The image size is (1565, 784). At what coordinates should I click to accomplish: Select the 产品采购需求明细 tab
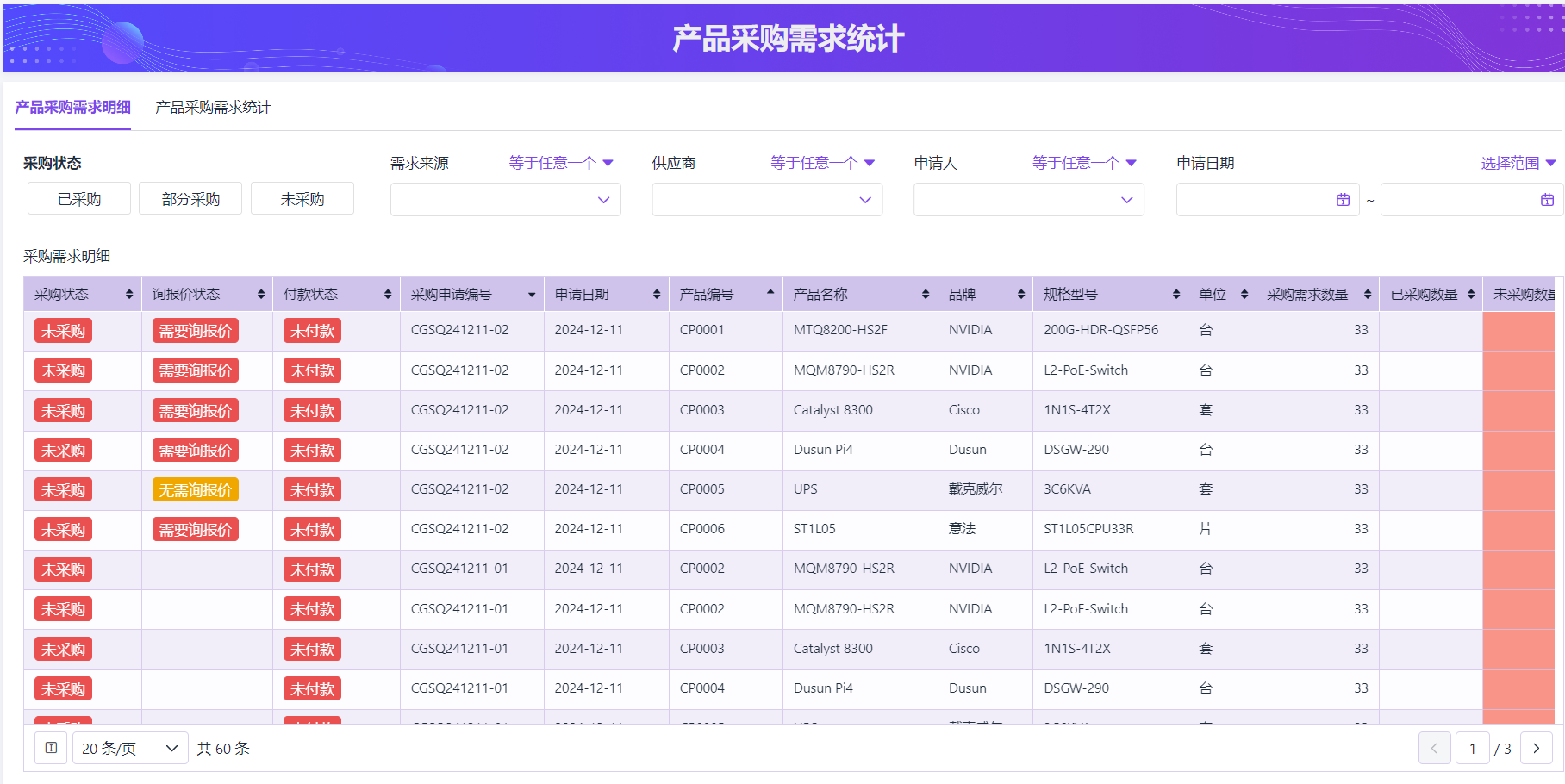(x=72, y=107)
